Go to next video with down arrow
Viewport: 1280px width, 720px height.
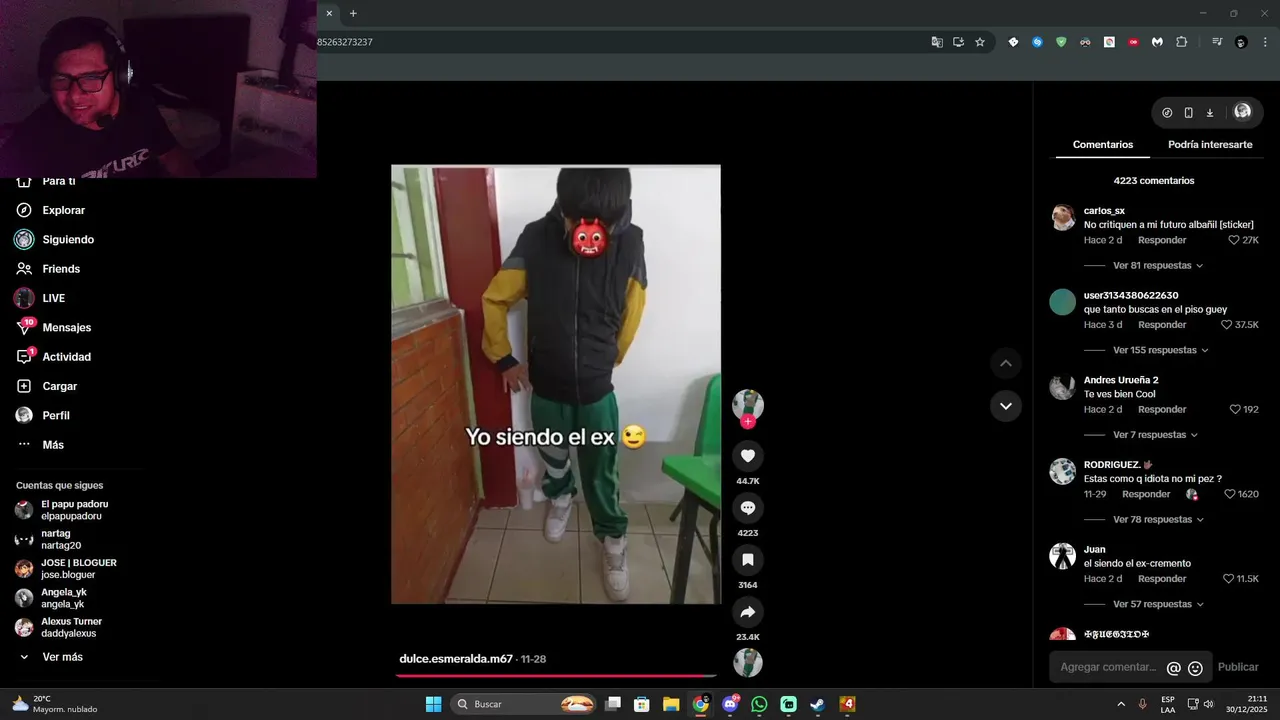coord(1006,406)
